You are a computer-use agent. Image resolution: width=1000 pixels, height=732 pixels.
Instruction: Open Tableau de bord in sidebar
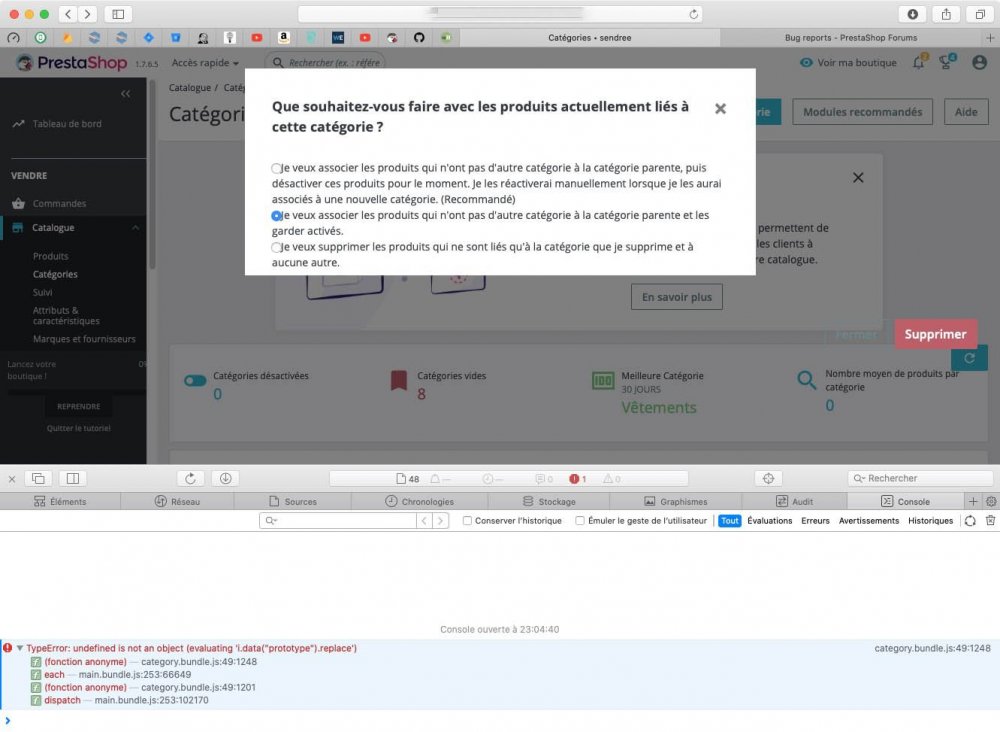pos(67,124)
